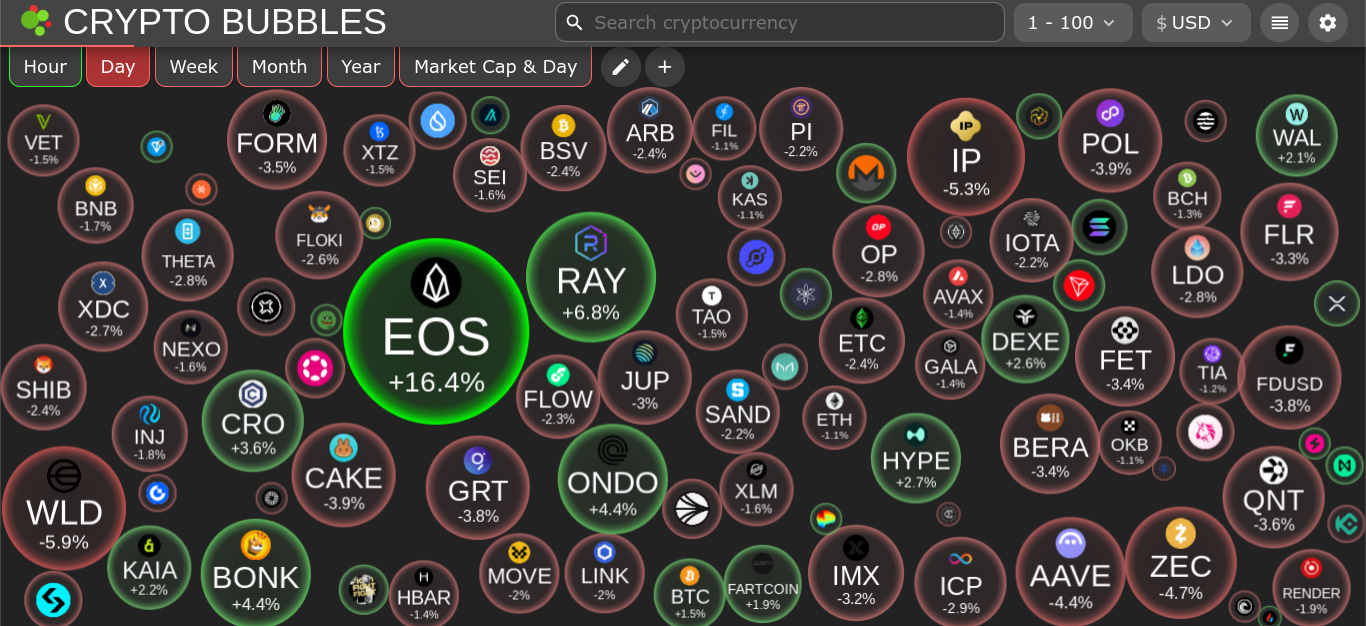This screenshot has width=1366, height=626.
Task: Select the IP bubble
Action: [x=966, y=156]
